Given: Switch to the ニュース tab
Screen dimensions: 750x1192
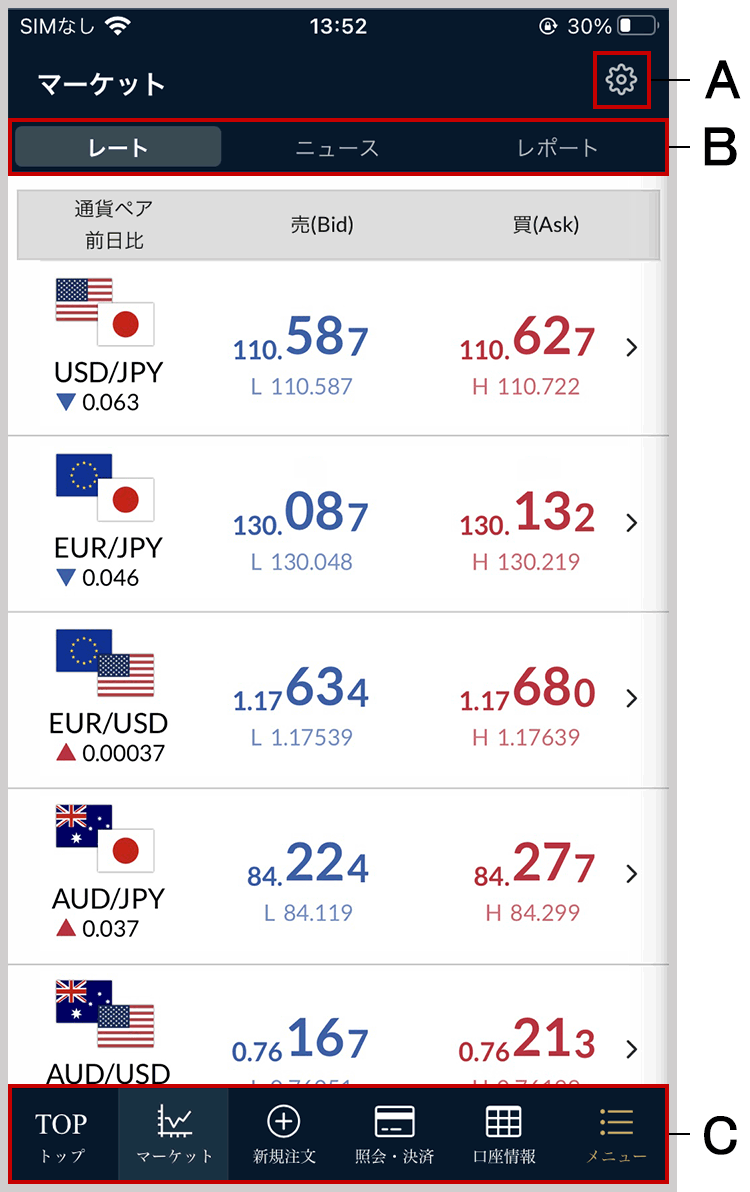Looking at the screenshot, I should [337, 147].
